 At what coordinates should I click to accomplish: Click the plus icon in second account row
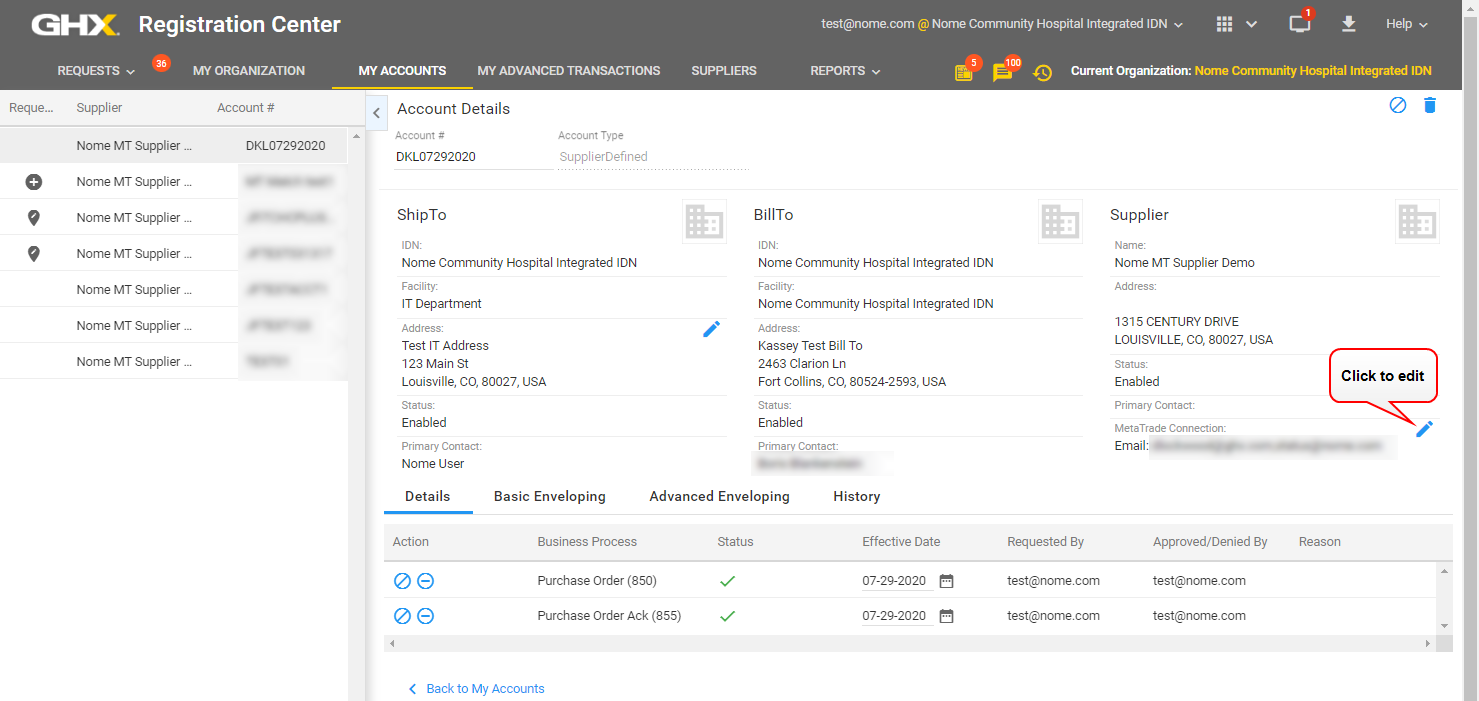point(34,182)
